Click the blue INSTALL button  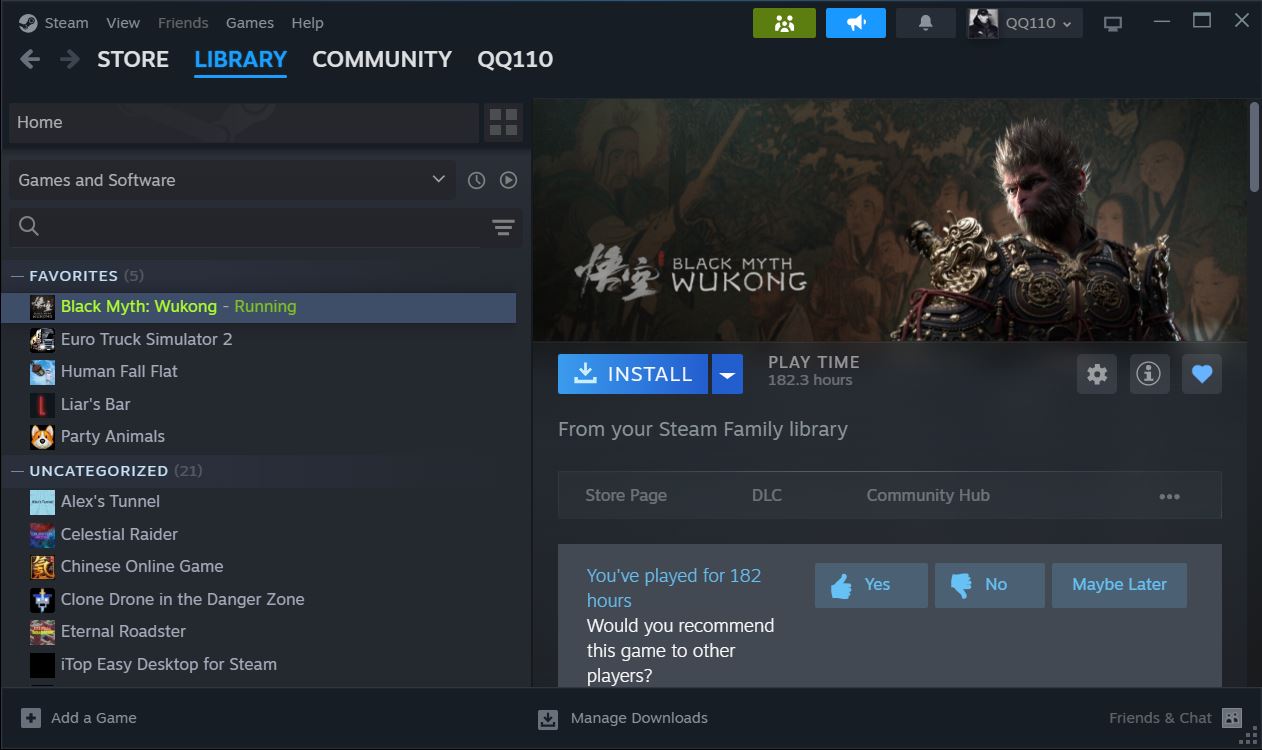[633, 374]
